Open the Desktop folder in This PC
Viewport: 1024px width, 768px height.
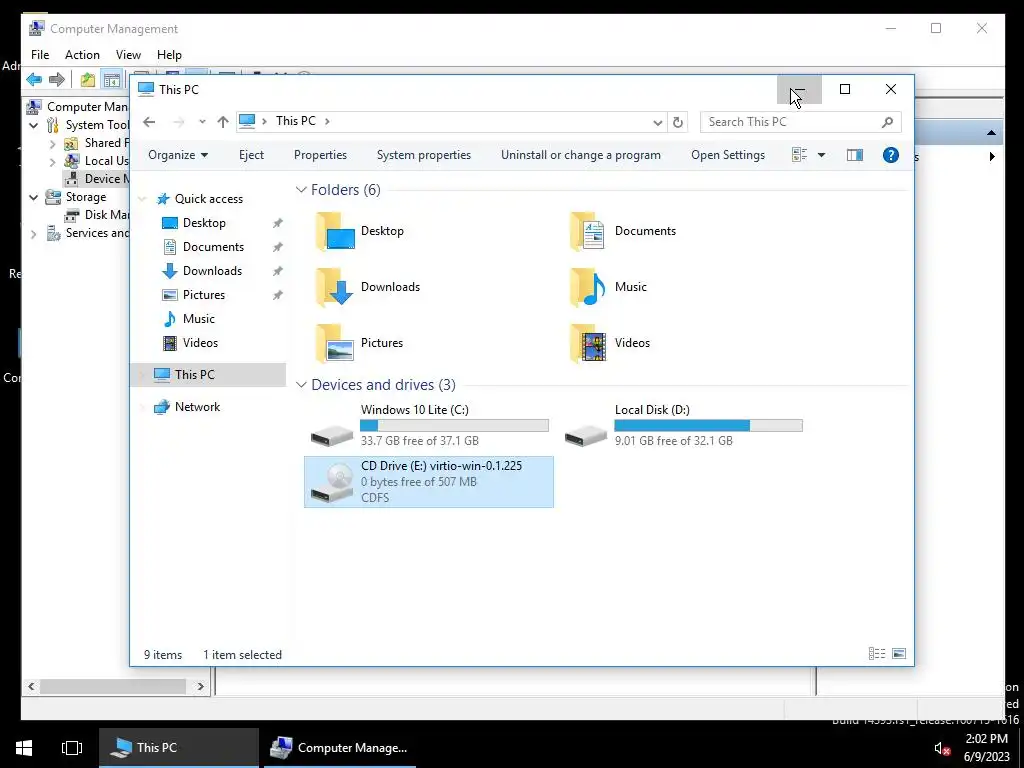point(361,231)
